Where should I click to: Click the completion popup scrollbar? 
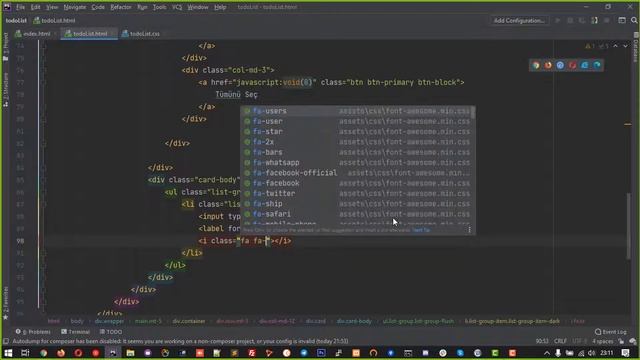[x=473, y=112]
